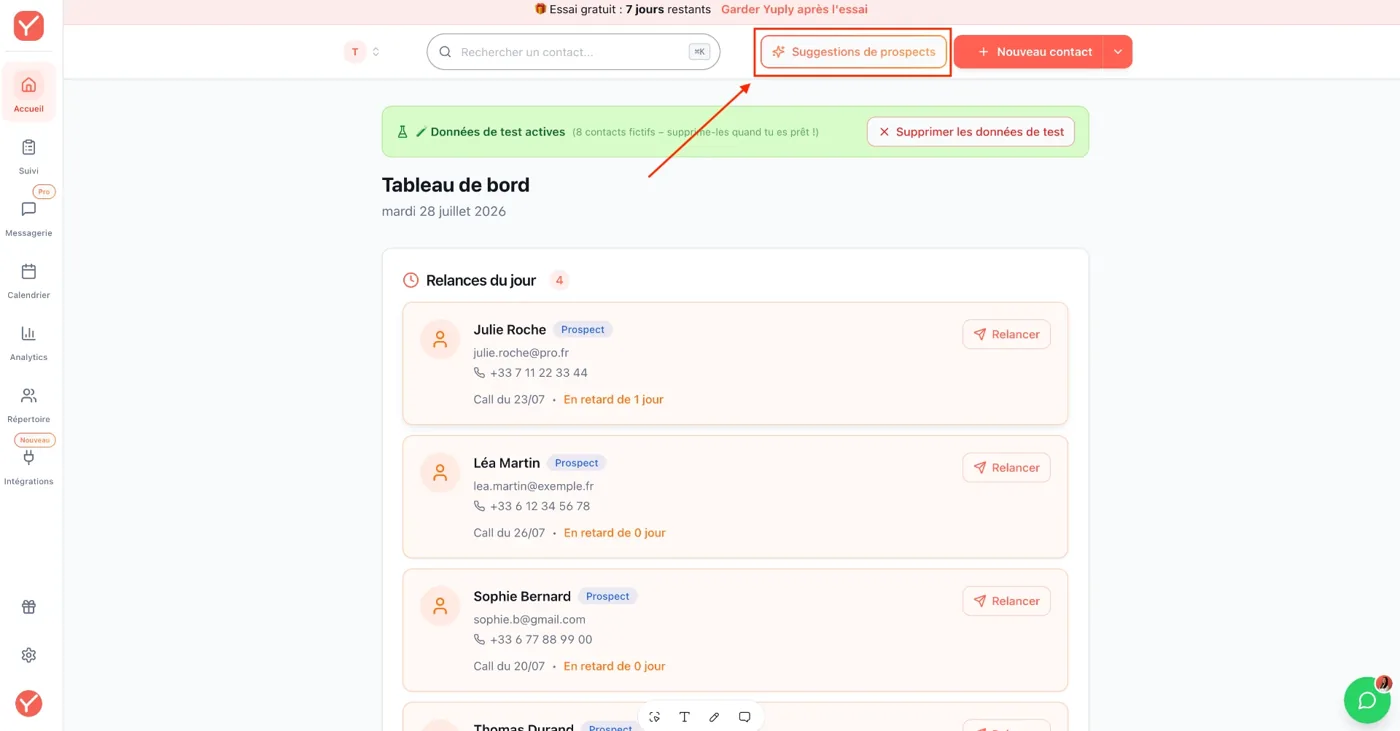Click Prospect tag on Sophie Bernard
The height and width of the screenshot is (731, 1400).
tap(608, 596)
